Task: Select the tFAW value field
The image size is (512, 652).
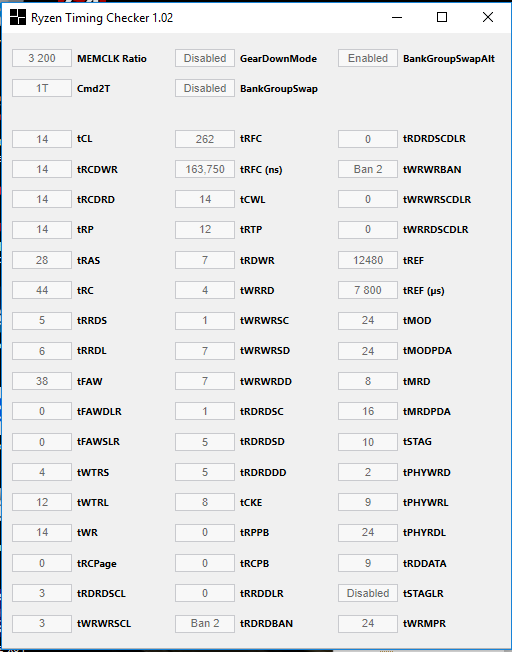Action: [x=42, y=381]
